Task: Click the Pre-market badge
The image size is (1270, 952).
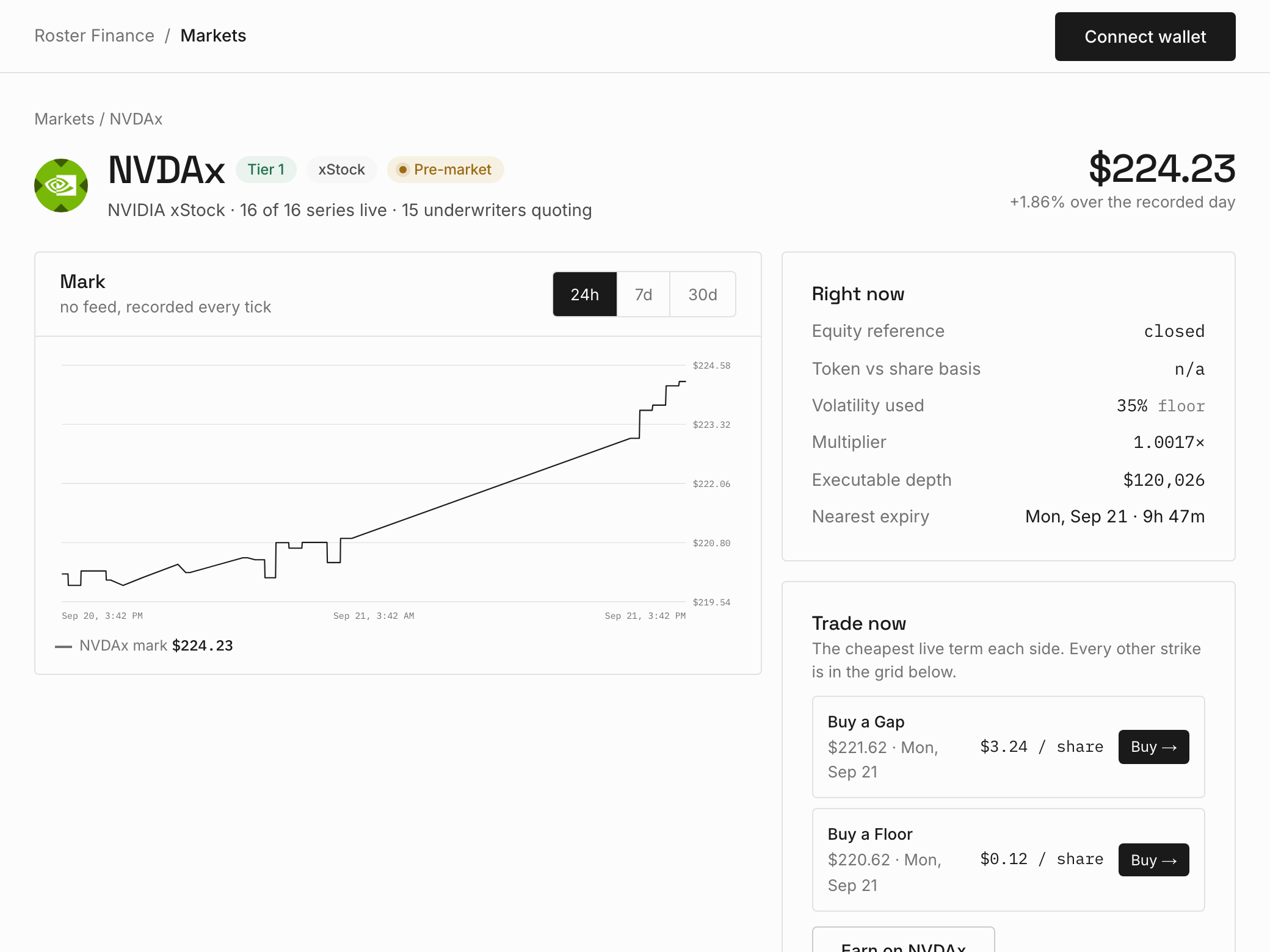Action: coord(446,170)
